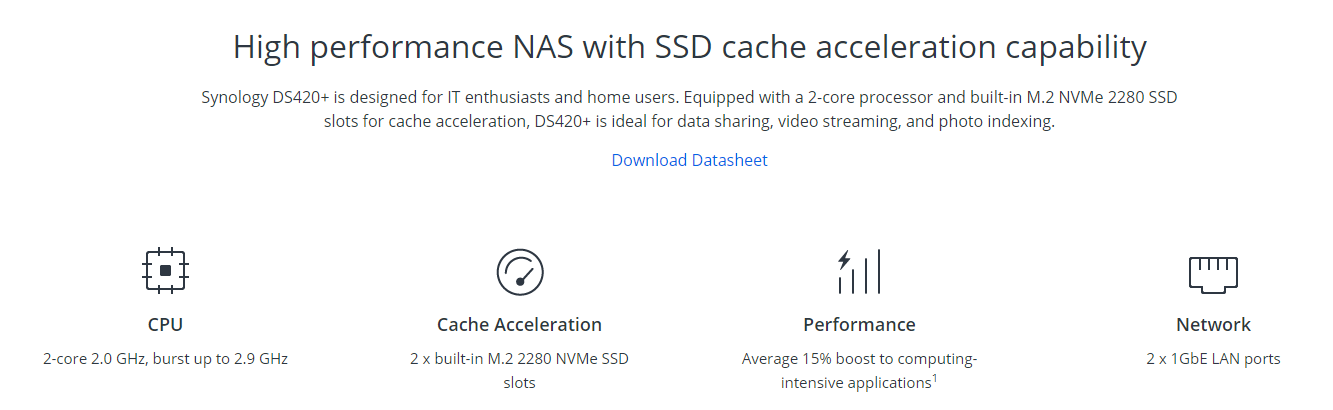Screen dimensions: 1333x410
Task: Click the word 'slots' under Cache Acceleration
Action: (x=519, y=383)
